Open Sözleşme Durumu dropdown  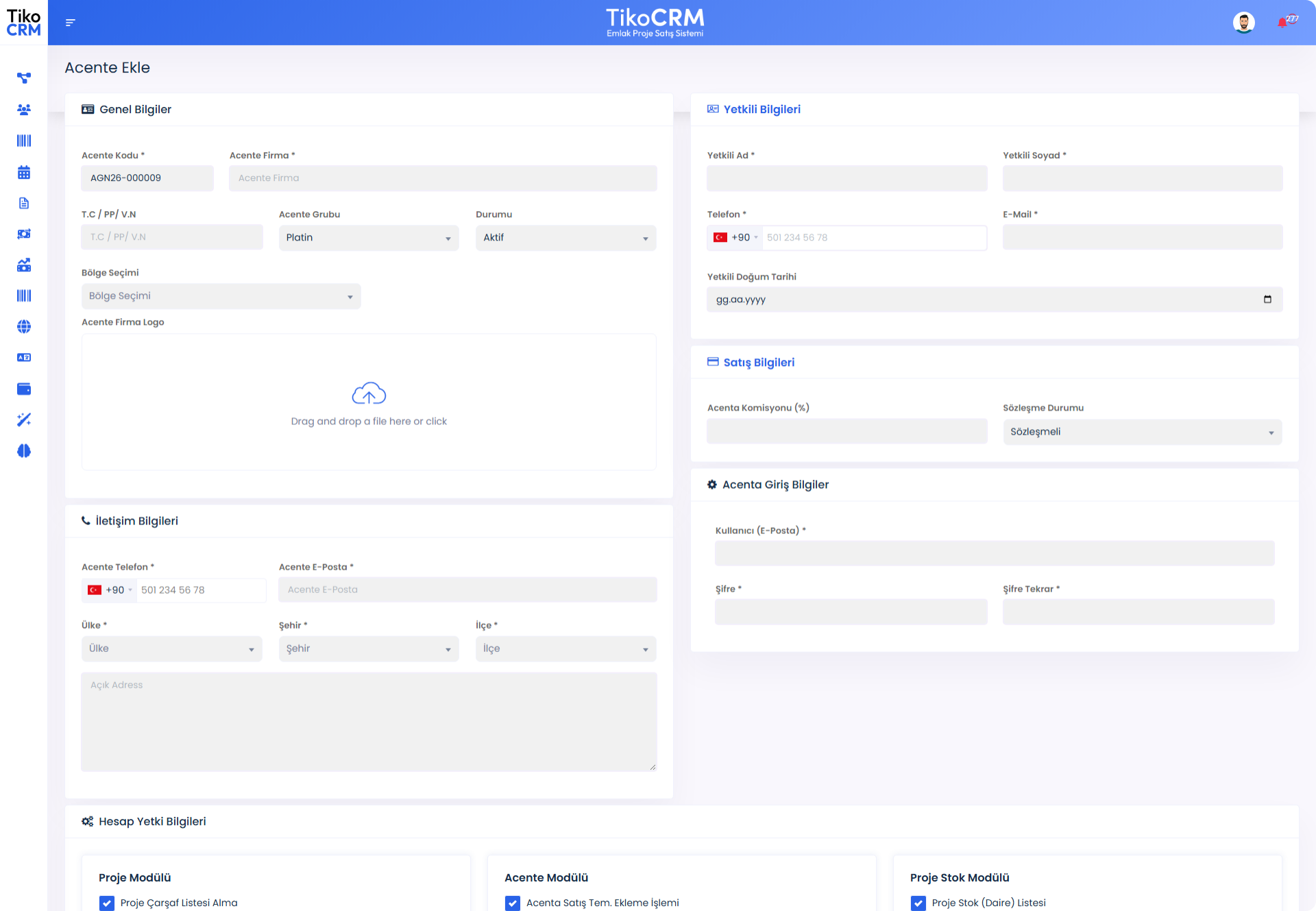pos(1142,432)
